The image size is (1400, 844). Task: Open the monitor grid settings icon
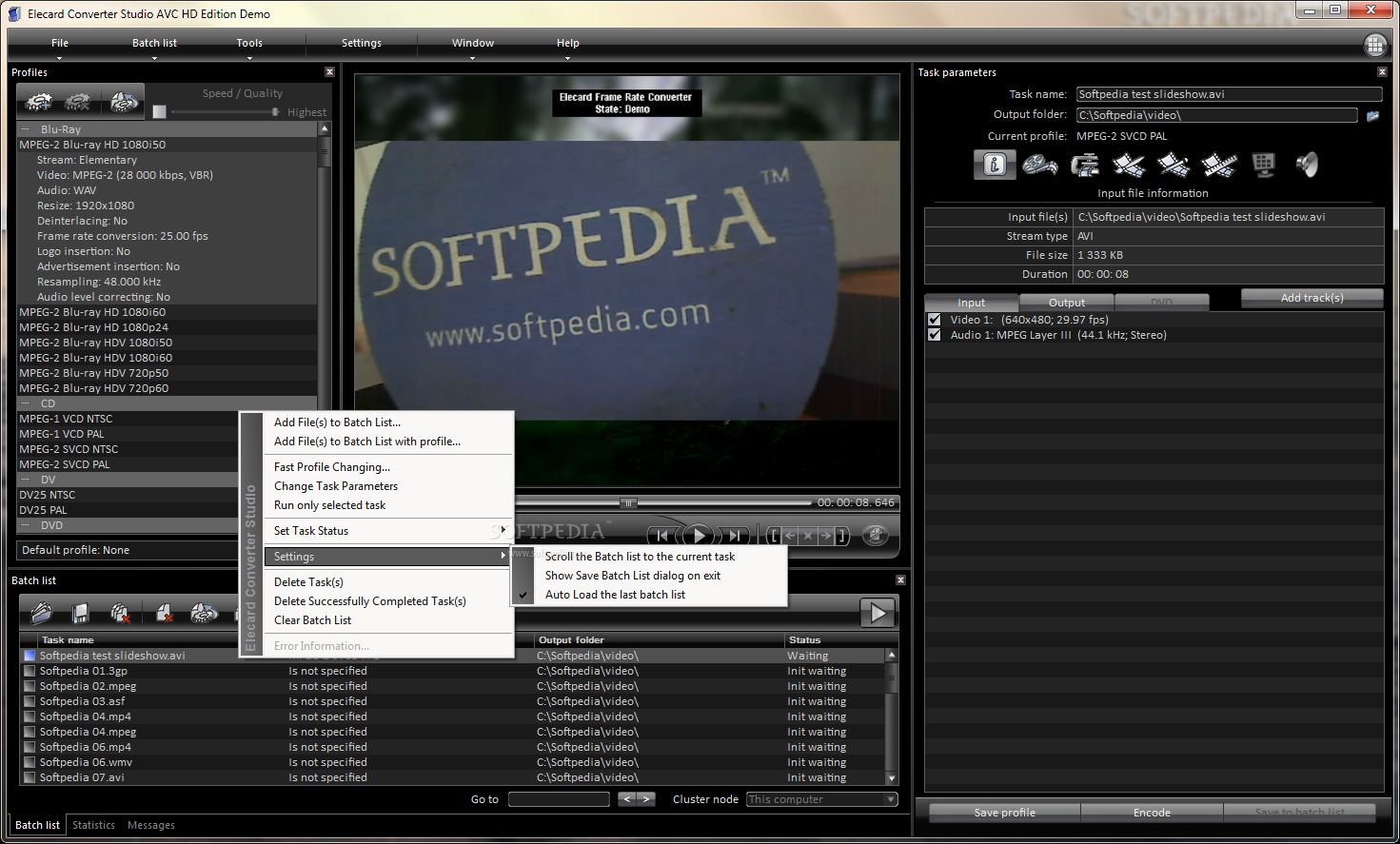click(1264, 166)
